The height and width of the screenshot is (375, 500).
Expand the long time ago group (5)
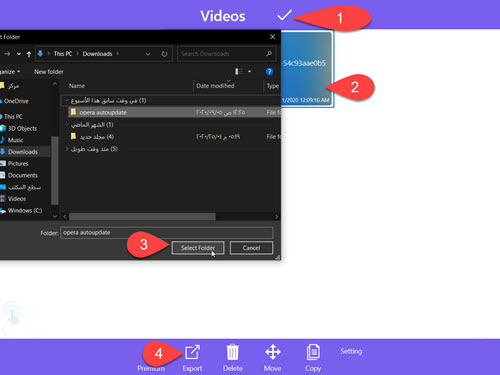click(x=67, y=149)
